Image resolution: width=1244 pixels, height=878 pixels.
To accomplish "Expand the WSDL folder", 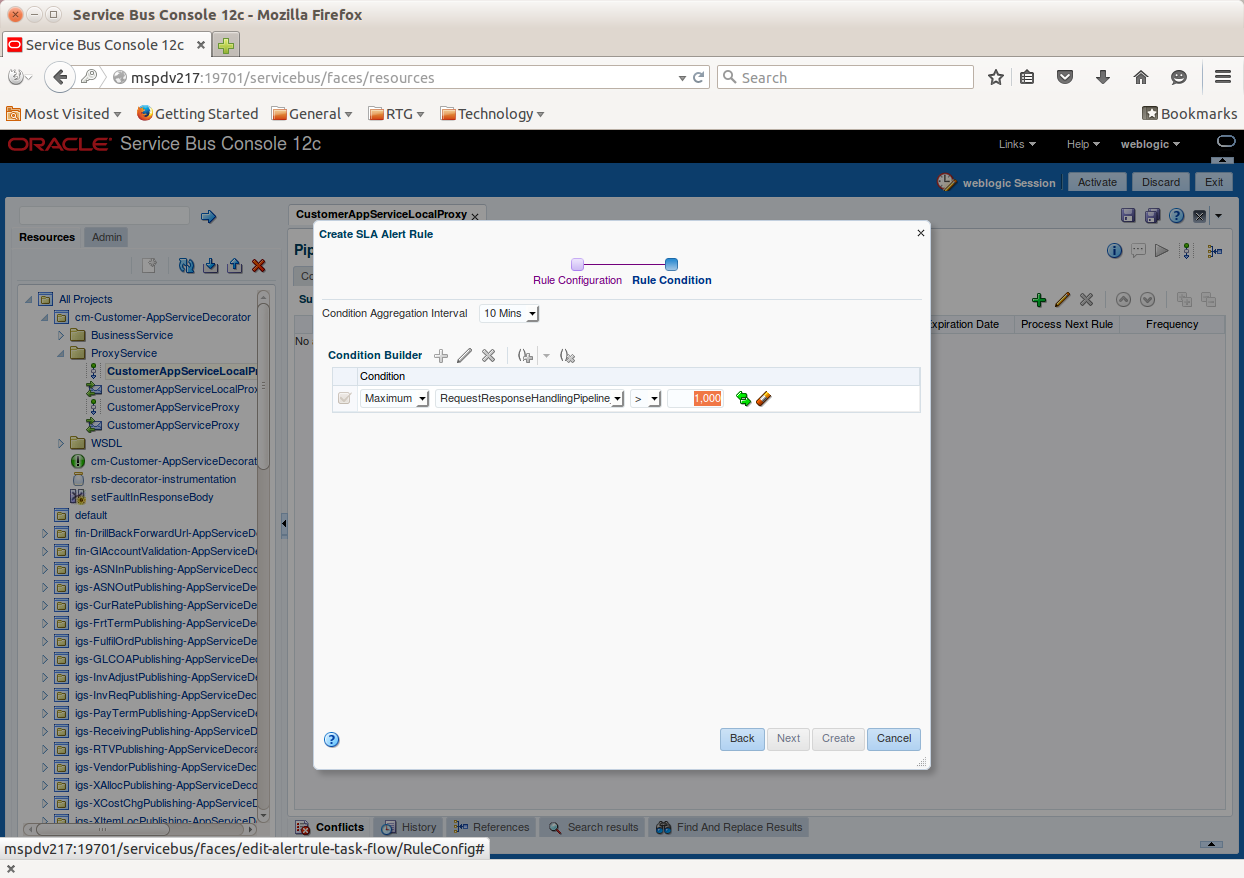I will pyautogui.click(x=60, y=443).
